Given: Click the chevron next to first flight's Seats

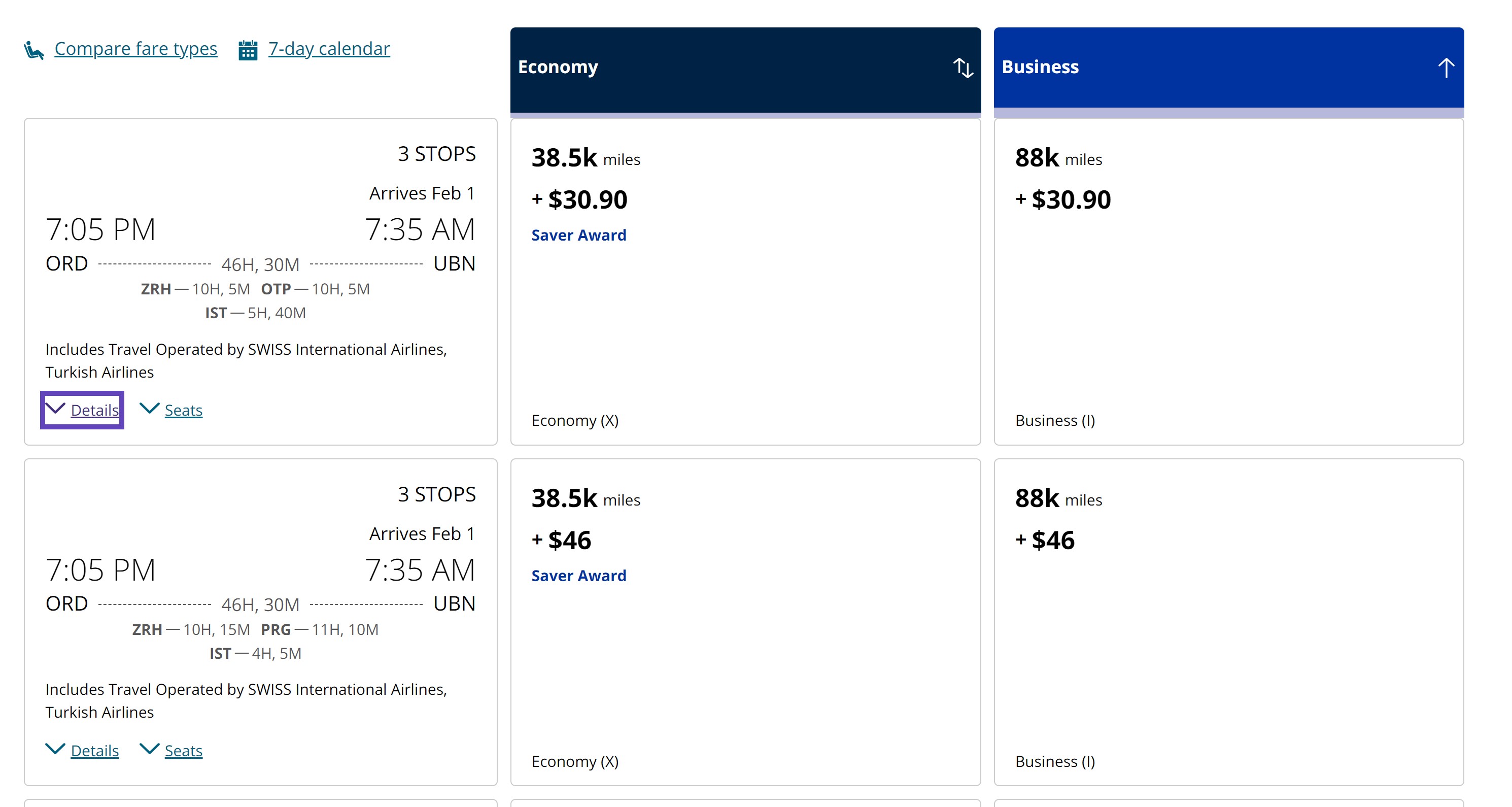Looking at the screenshot, I should coord(149,408).
